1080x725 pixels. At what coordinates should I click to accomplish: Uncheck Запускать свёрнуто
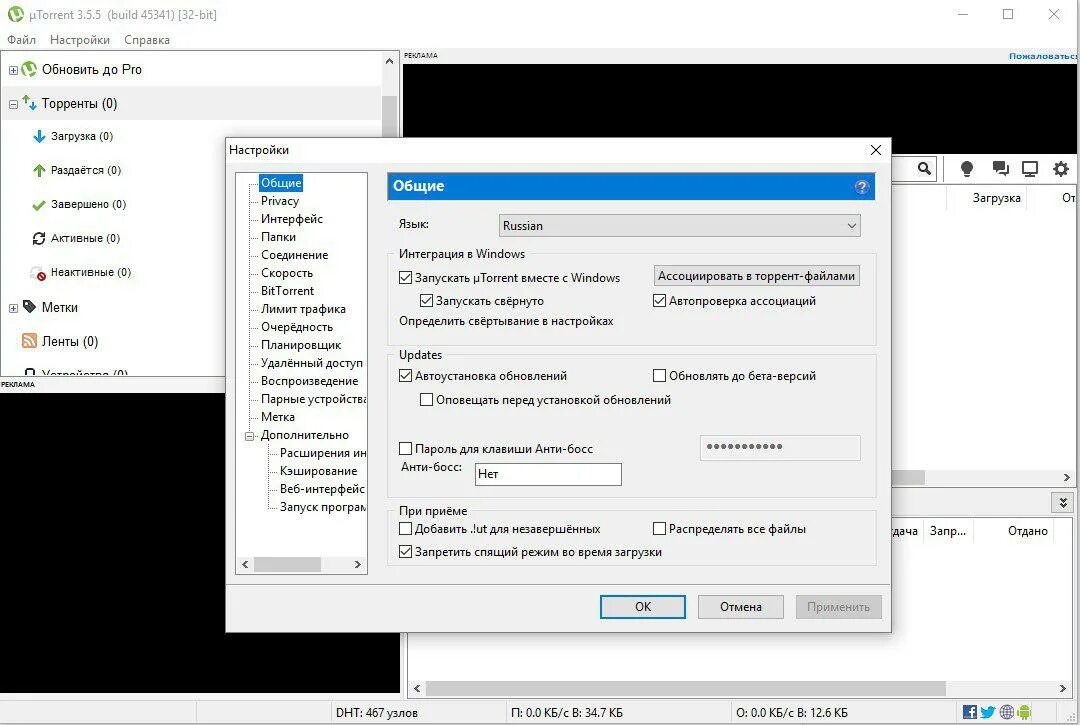[426, 301]
